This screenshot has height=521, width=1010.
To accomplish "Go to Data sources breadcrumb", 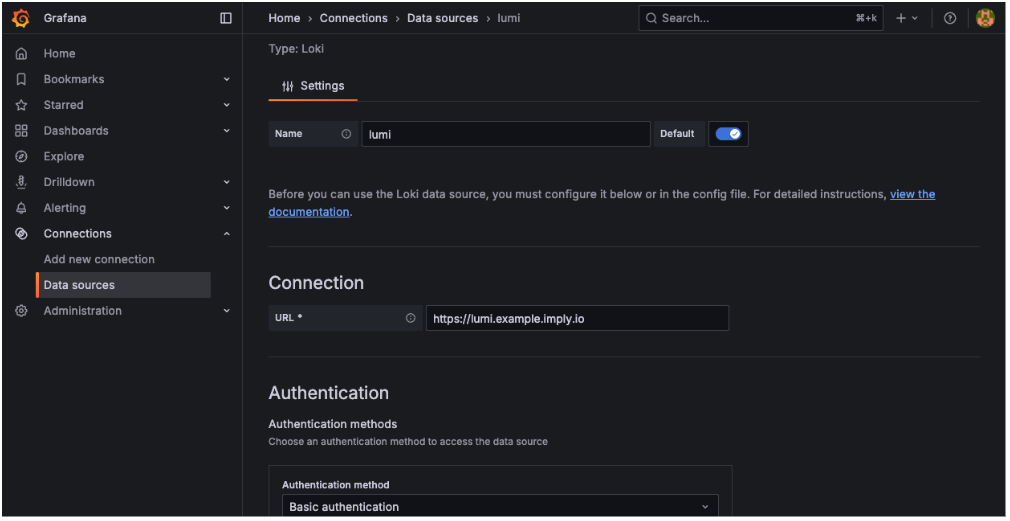I will [x=443, y=18].
